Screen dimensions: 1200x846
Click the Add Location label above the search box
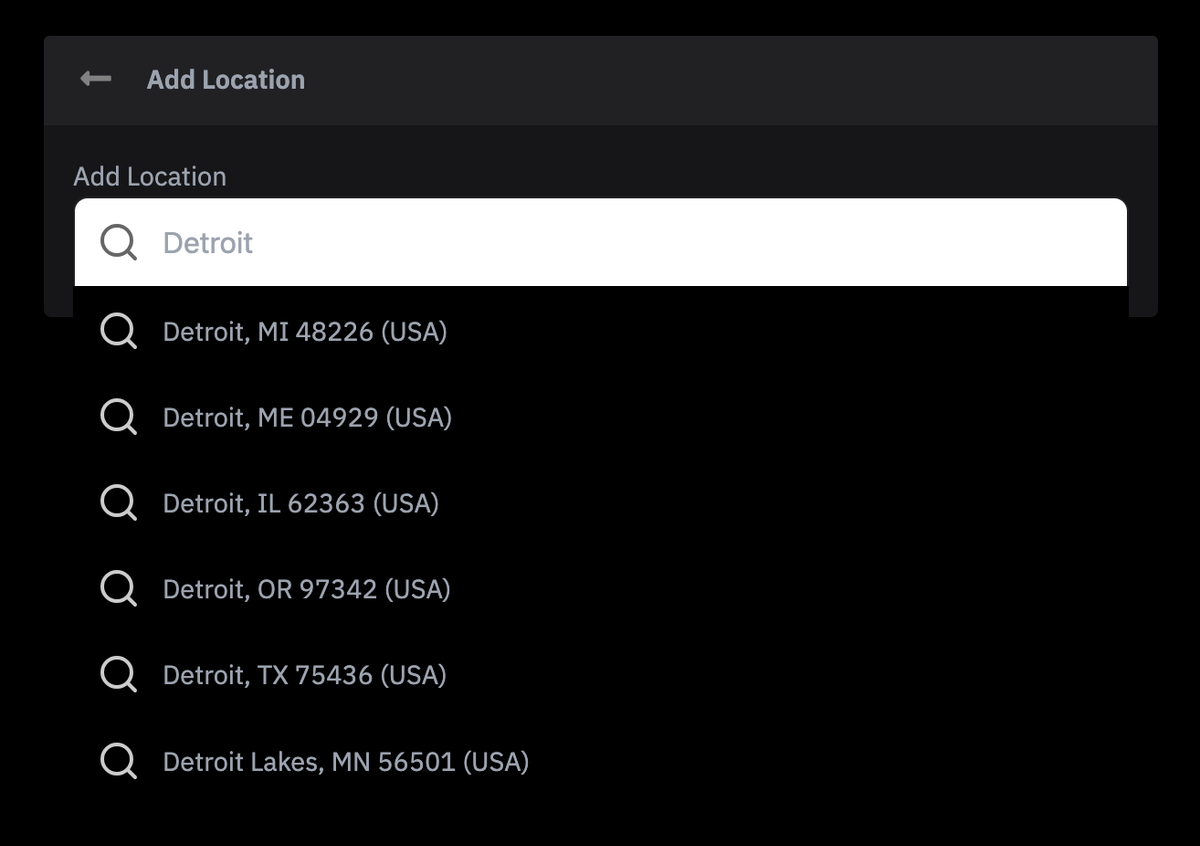point(150,177)
